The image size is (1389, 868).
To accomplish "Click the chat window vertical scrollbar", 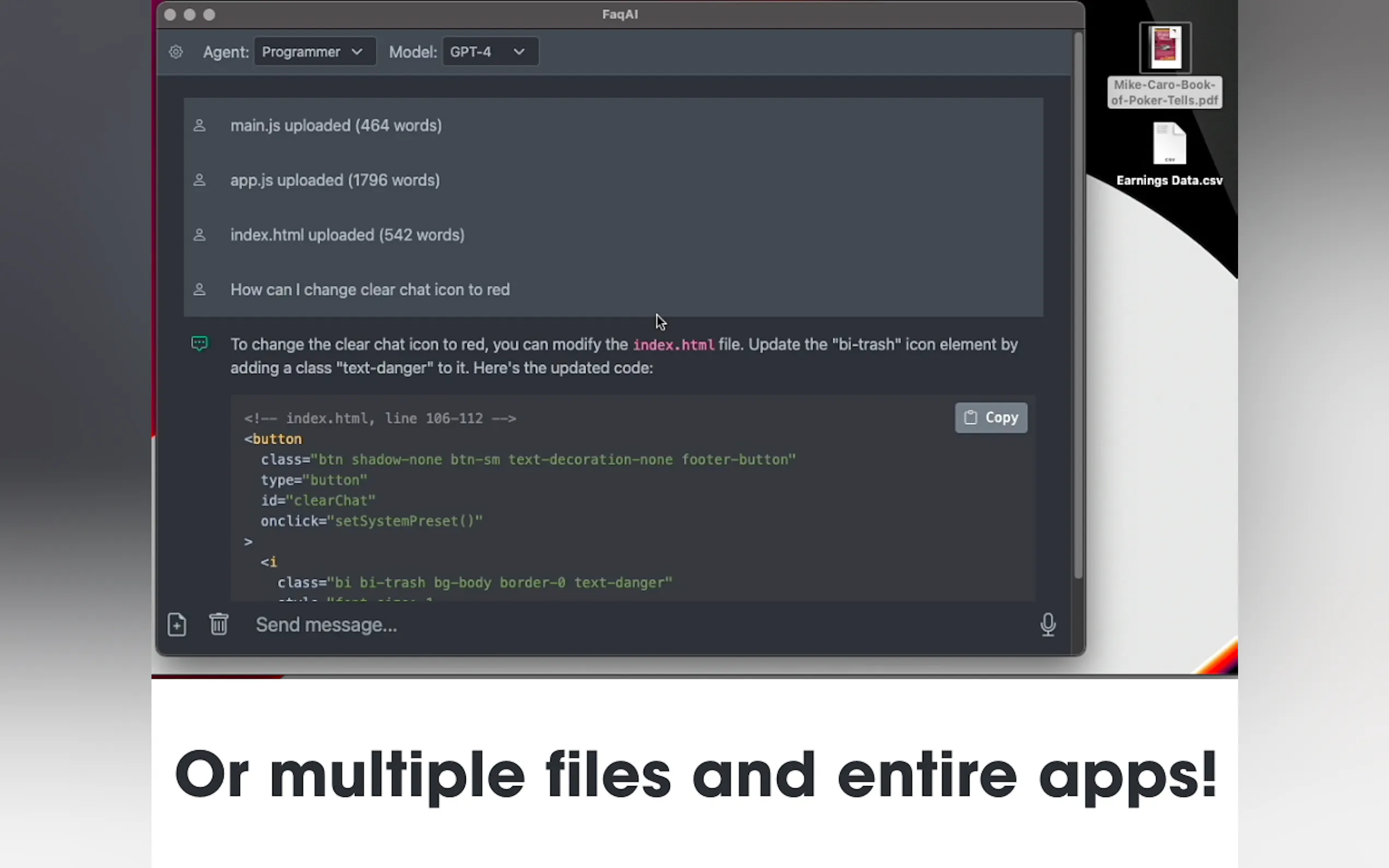I will tap(1078, 304).
